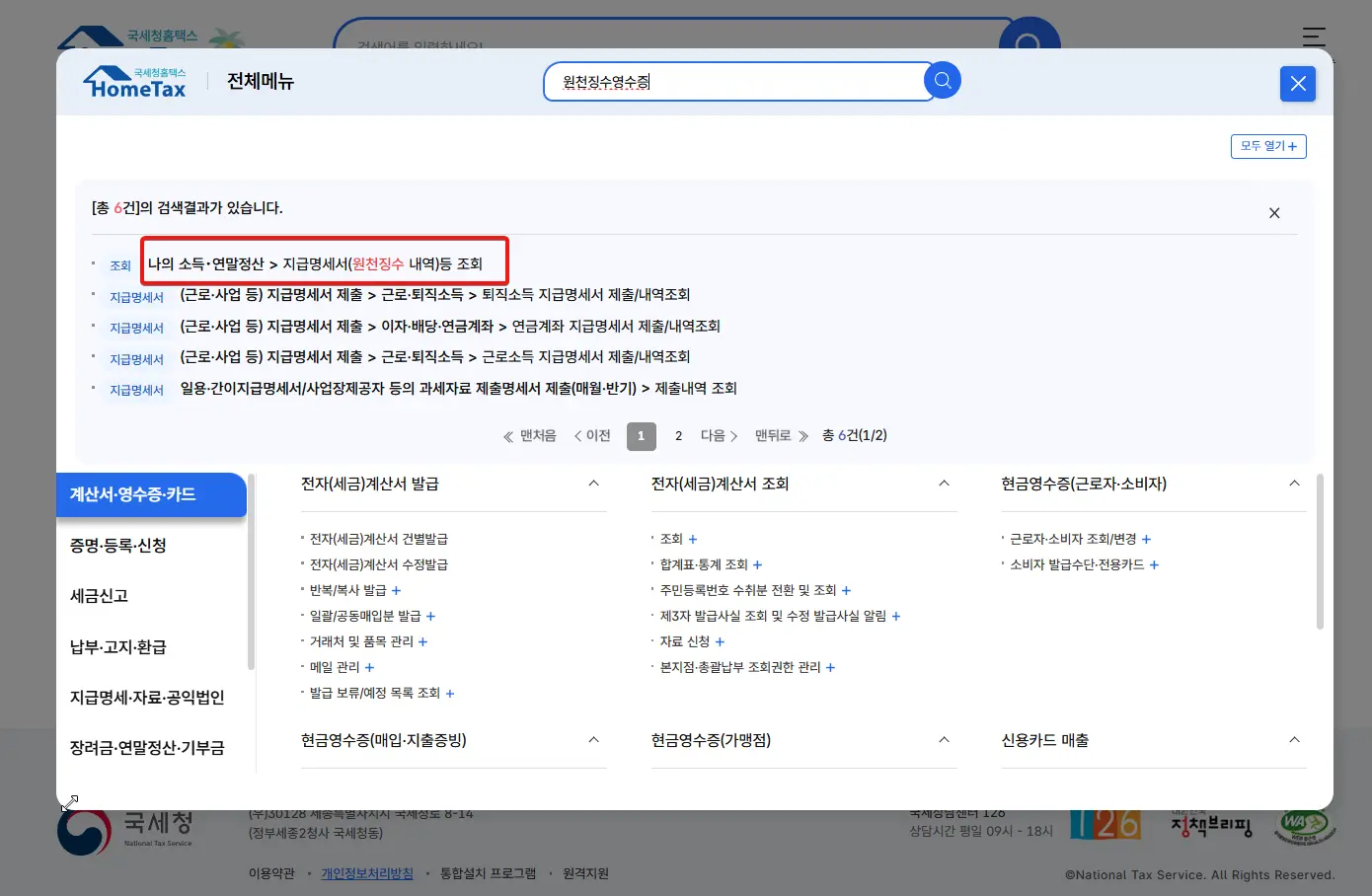Expand 반복/복사 발급 plus icon
This screenshot has width=1372, height=896.
[397, 591]
